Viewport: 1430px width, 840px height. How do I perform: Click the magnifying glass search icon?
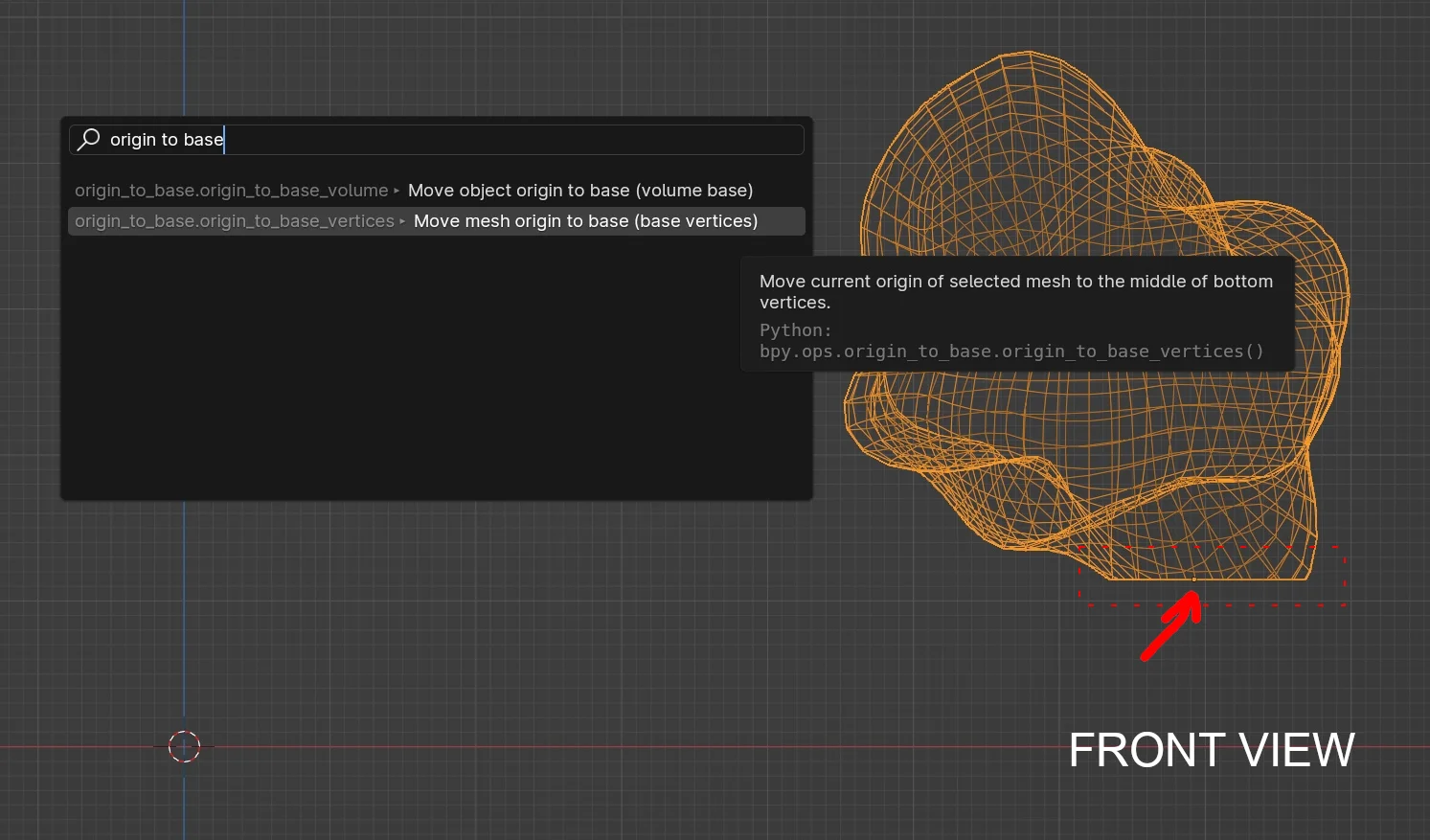(87, 139)
